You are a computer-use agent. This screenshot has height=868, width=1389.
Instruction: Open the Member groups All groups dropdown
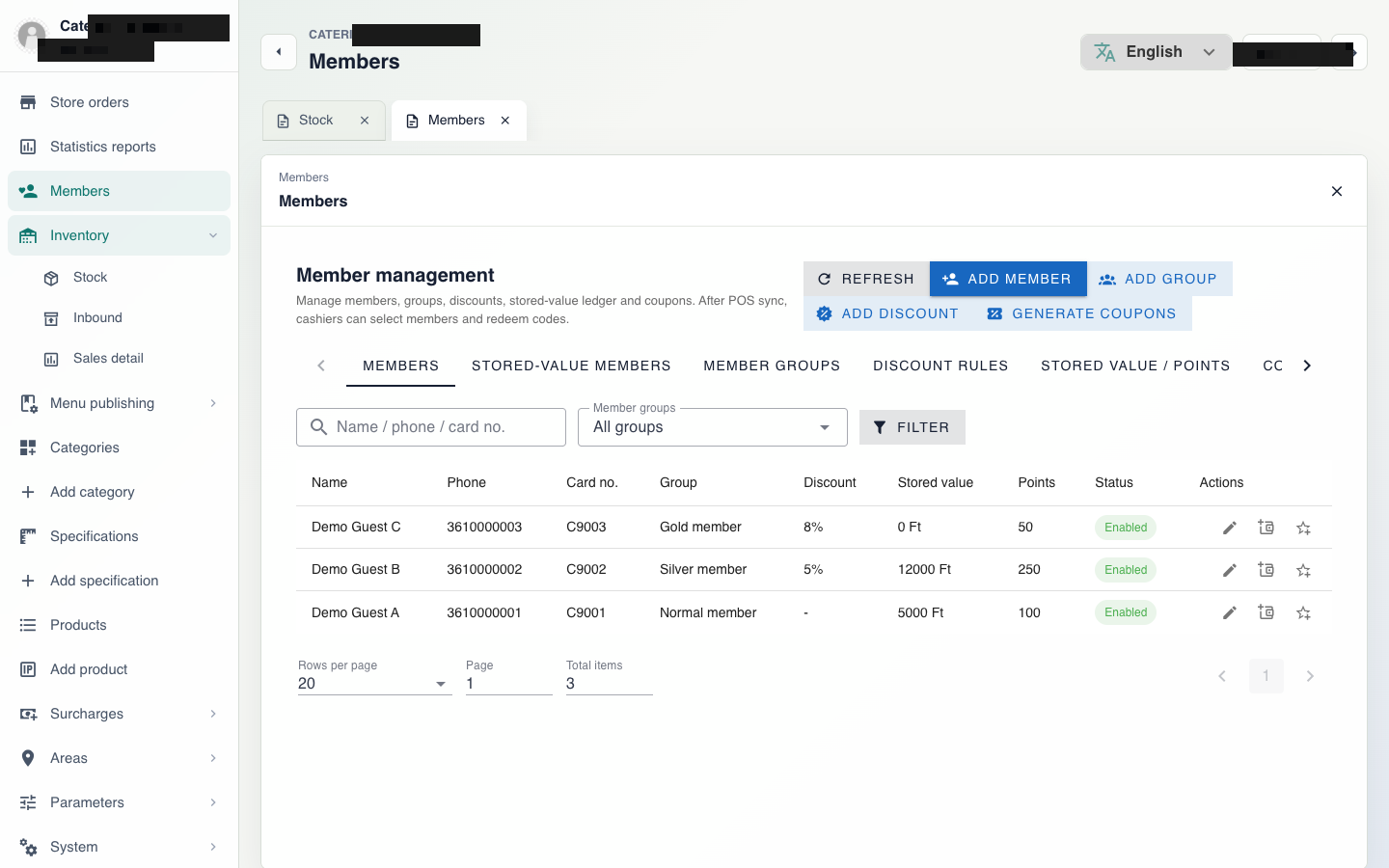[x=712, y=427]
